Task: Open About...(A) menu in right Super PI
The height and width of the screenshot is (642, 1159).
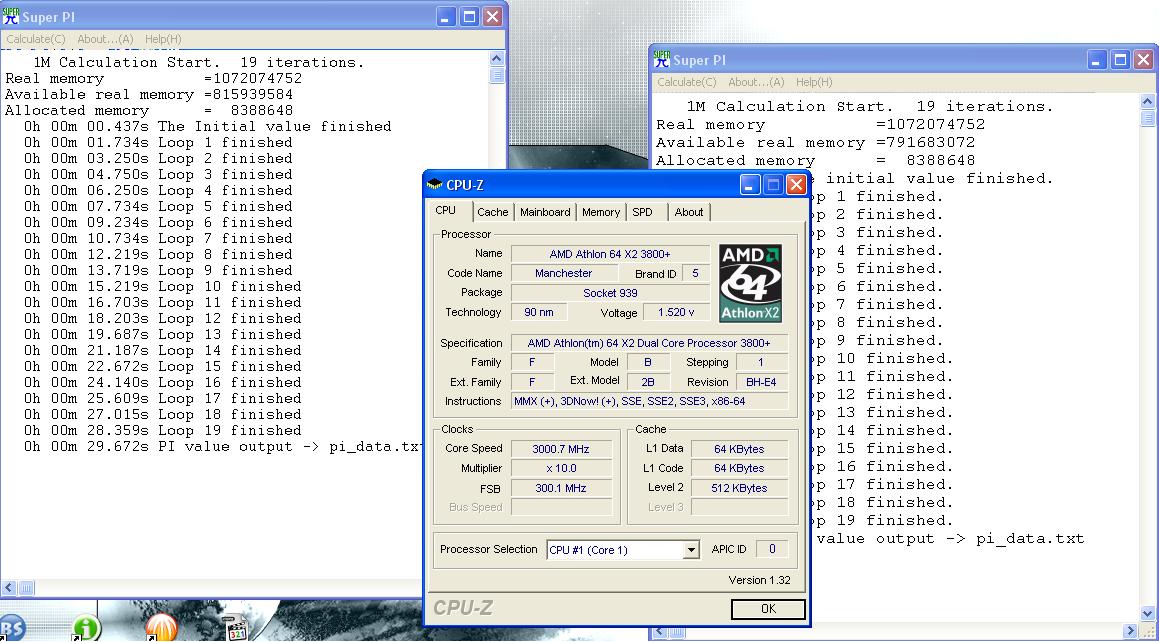Action: [756, 82]
